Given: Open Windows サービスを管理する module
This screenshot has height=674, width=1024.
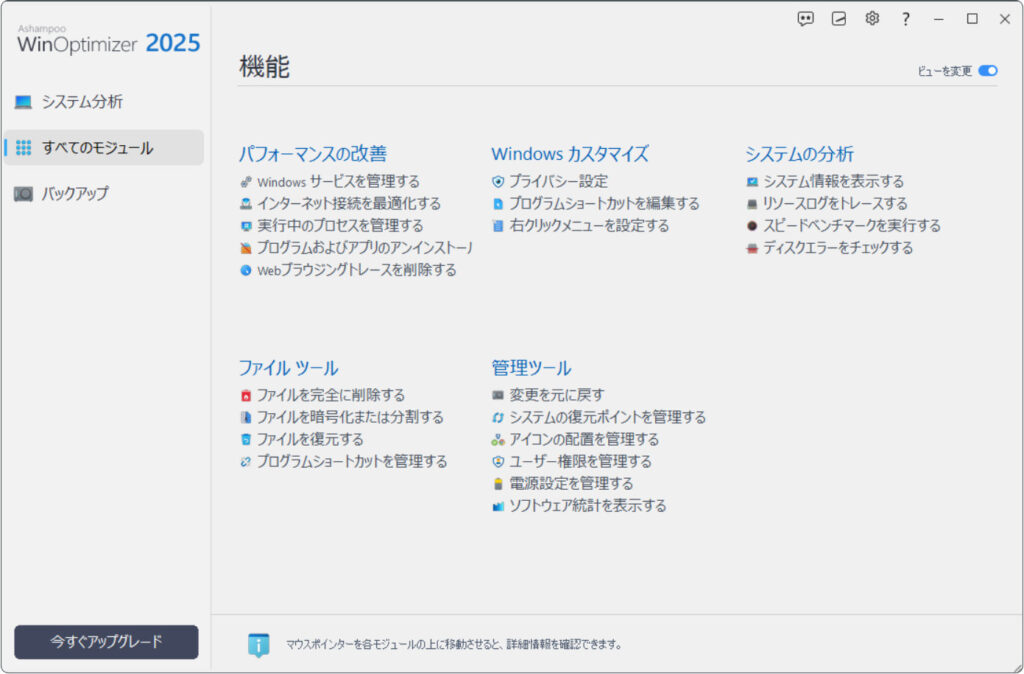Looking at the screenshot, I should 338,182.
